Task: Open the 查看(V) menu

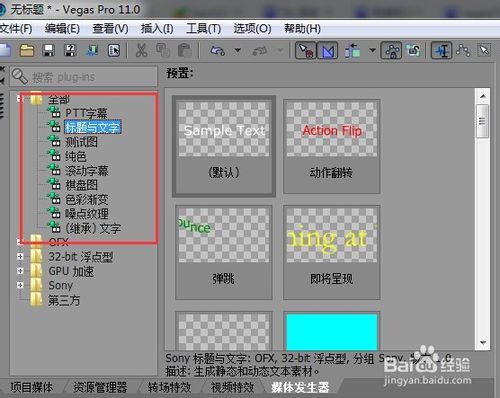Action: (x=110, y=29)
